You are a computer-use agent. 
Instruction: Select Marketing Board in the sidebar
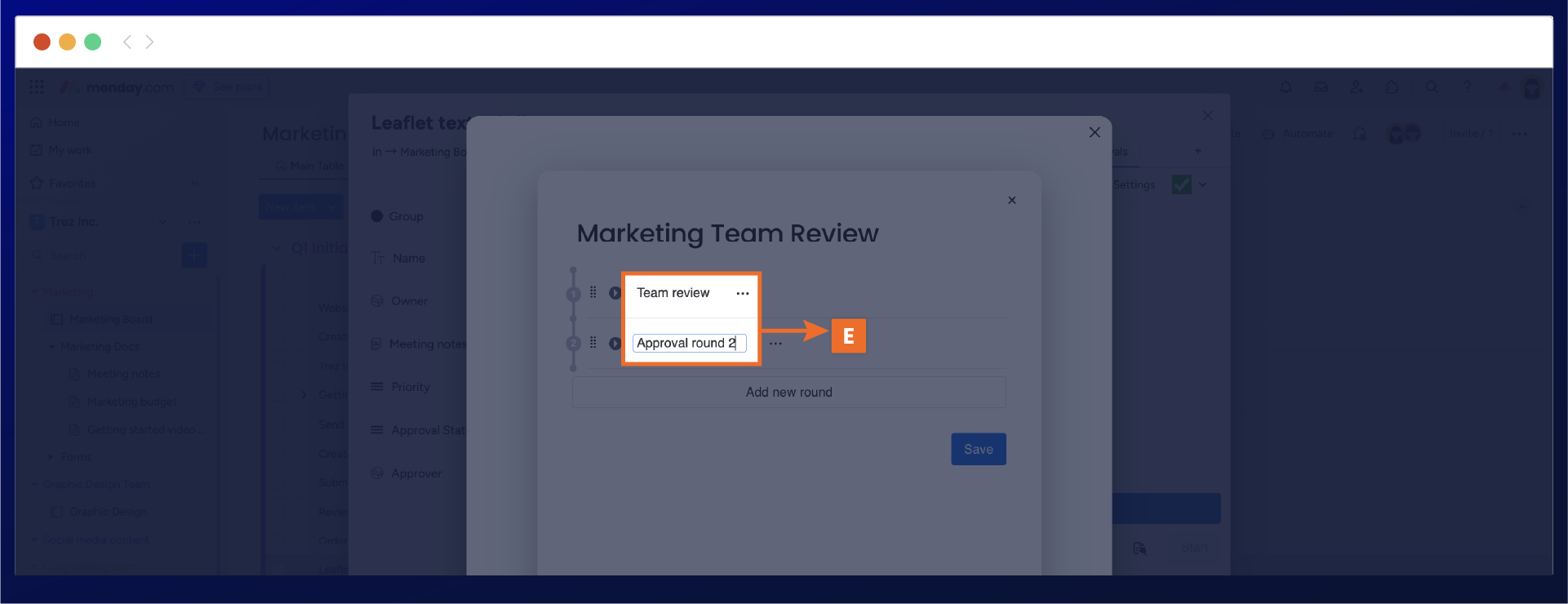[110, 319]
